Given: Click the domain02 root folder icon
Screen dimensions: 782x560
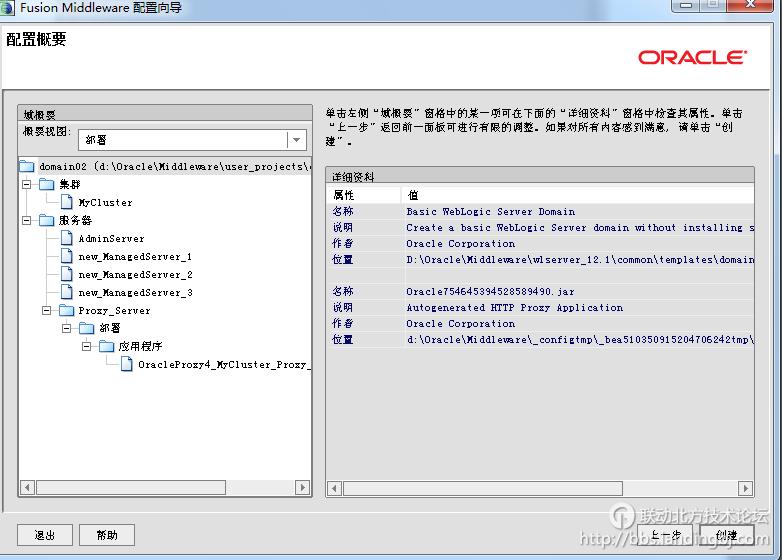Looking at the screenshot, I should (x=27, y=166).
